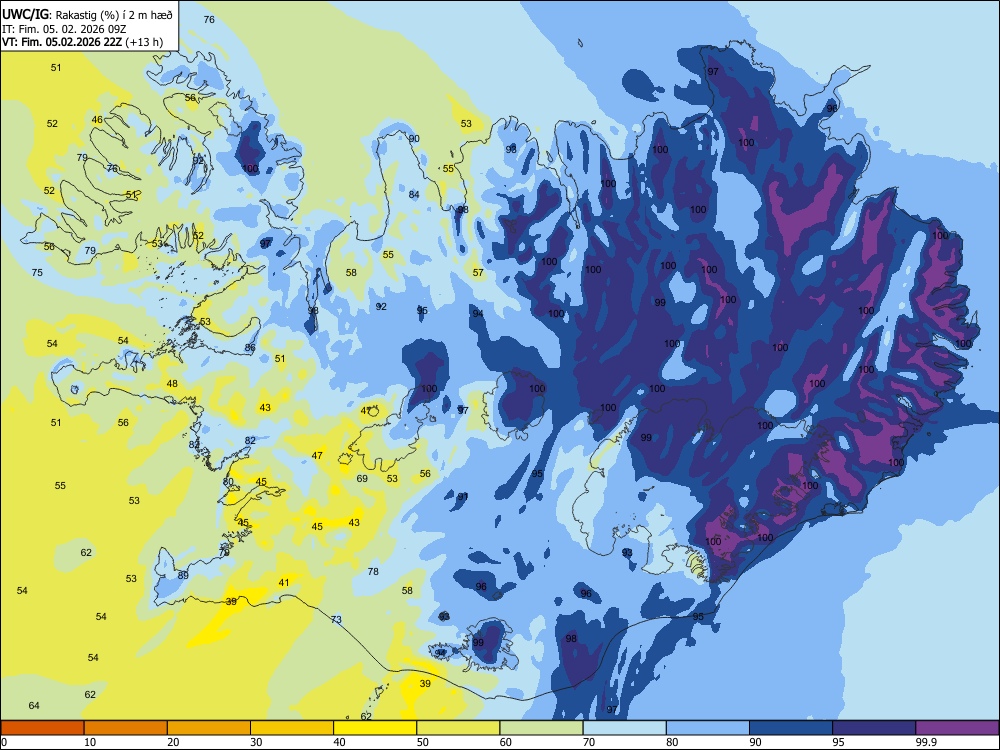Select the map value 78

click(373, 571)
